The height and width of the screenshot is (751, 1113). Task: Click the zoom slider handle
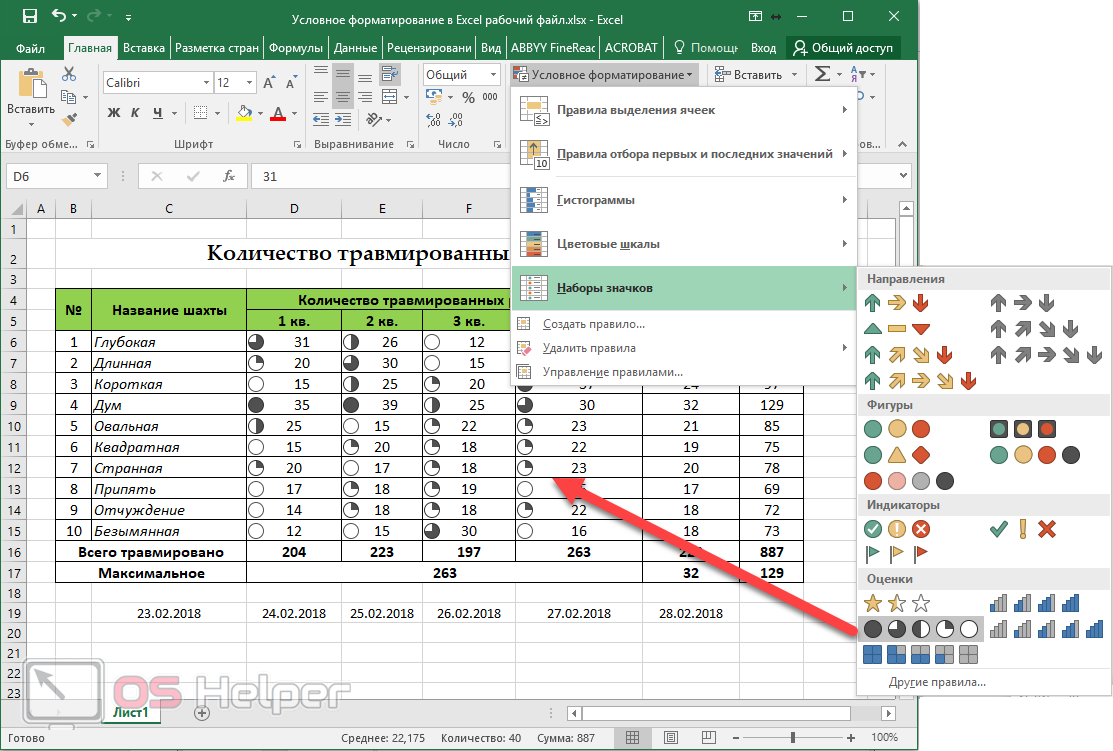click(793, 738)
